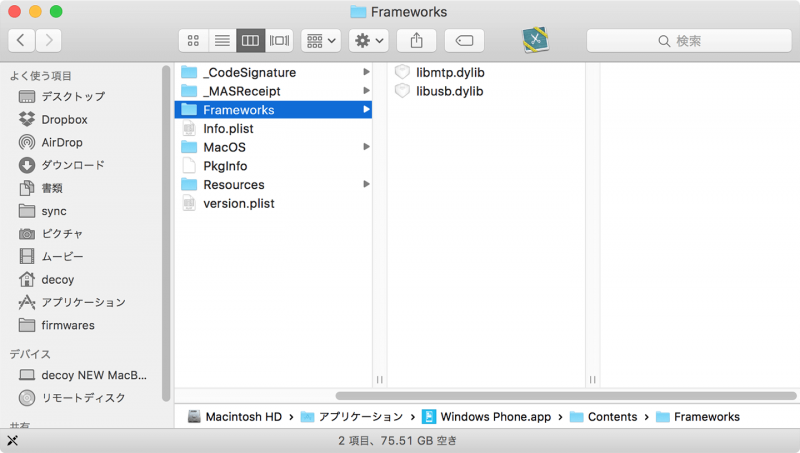Image resolution: width=800 pixels, height=453 pixels.
Task: Launch the scissors app in toolbar
Action: 535,40
